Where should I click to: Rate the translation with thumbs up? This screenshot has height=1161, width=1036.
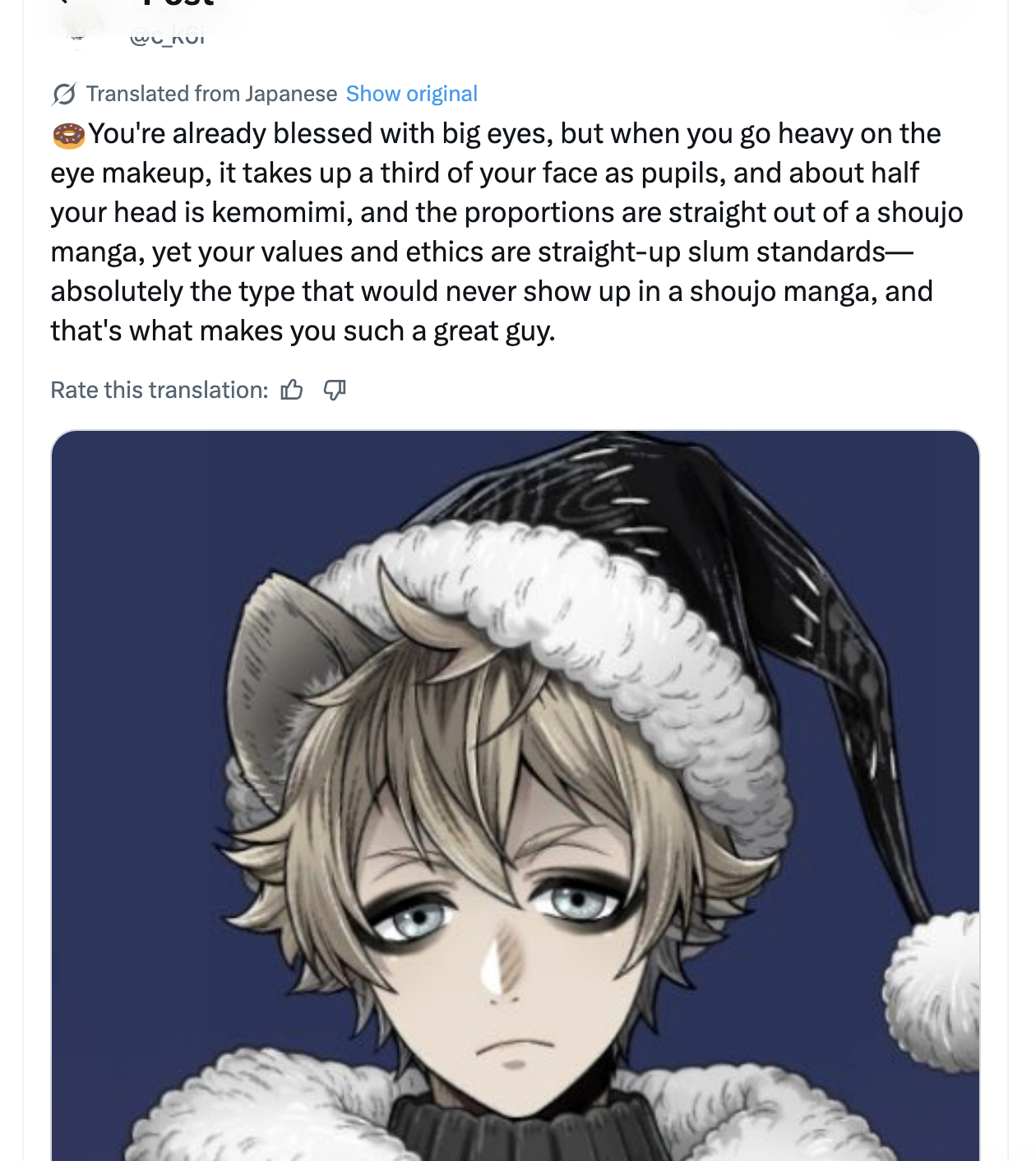pos(292,390)
